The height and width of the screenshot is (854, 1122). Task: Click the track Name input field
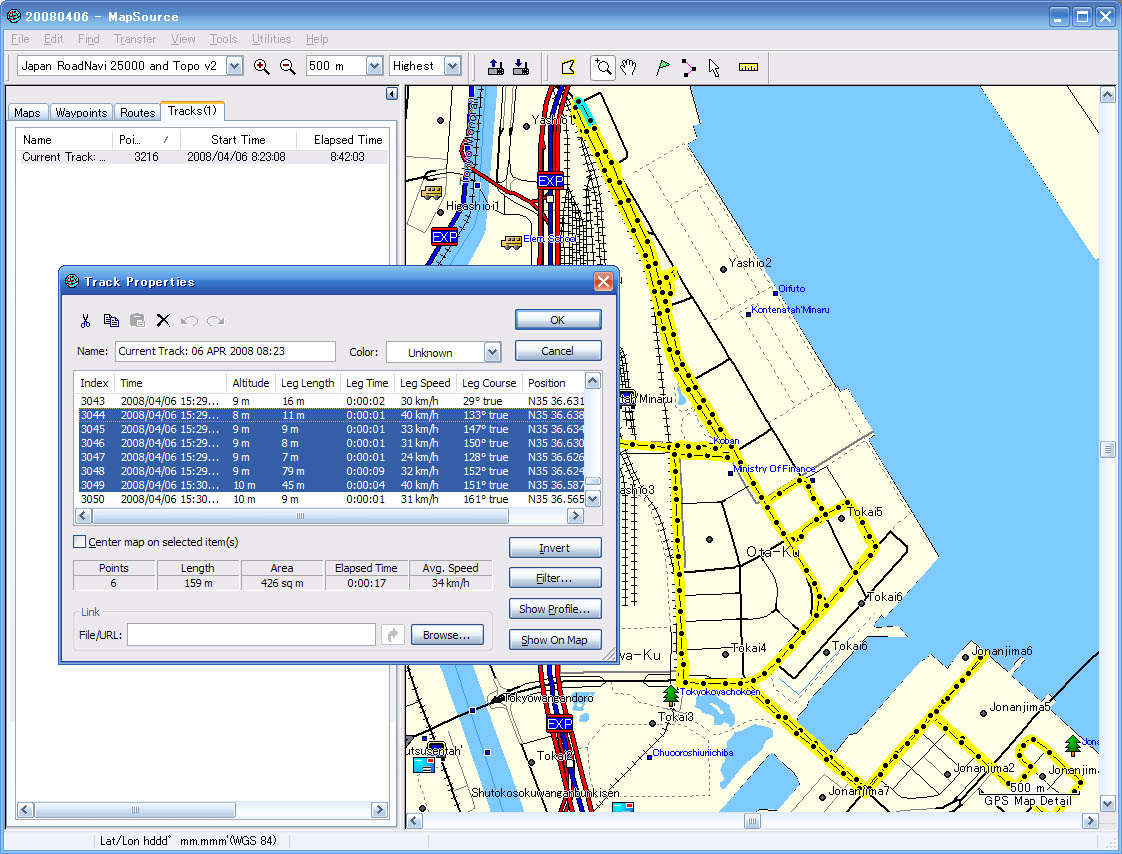(225, 351)
